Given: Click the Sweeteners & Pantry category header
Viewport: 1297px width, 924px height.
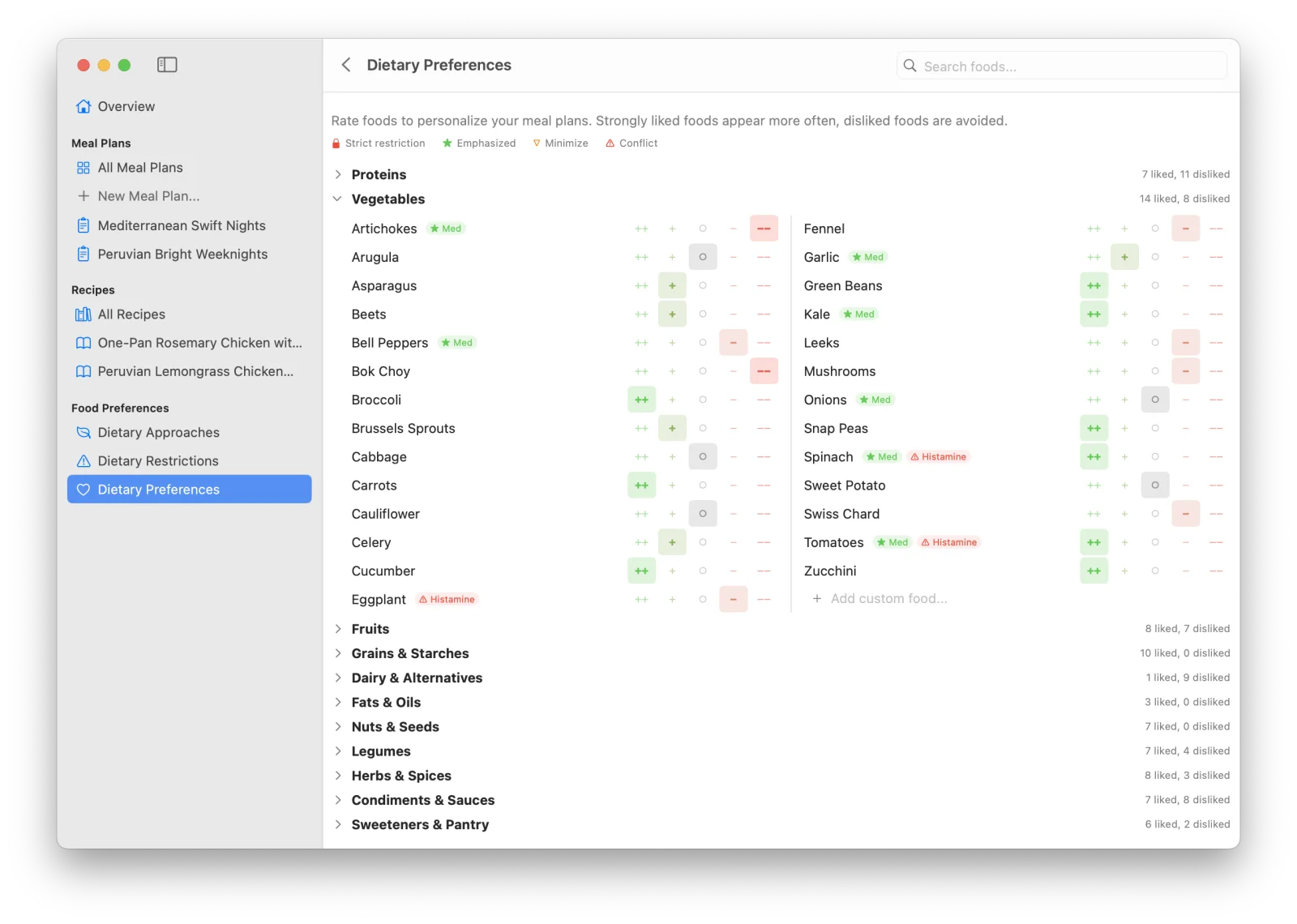Looking at the screenshot, I should [x=781, y=824].
